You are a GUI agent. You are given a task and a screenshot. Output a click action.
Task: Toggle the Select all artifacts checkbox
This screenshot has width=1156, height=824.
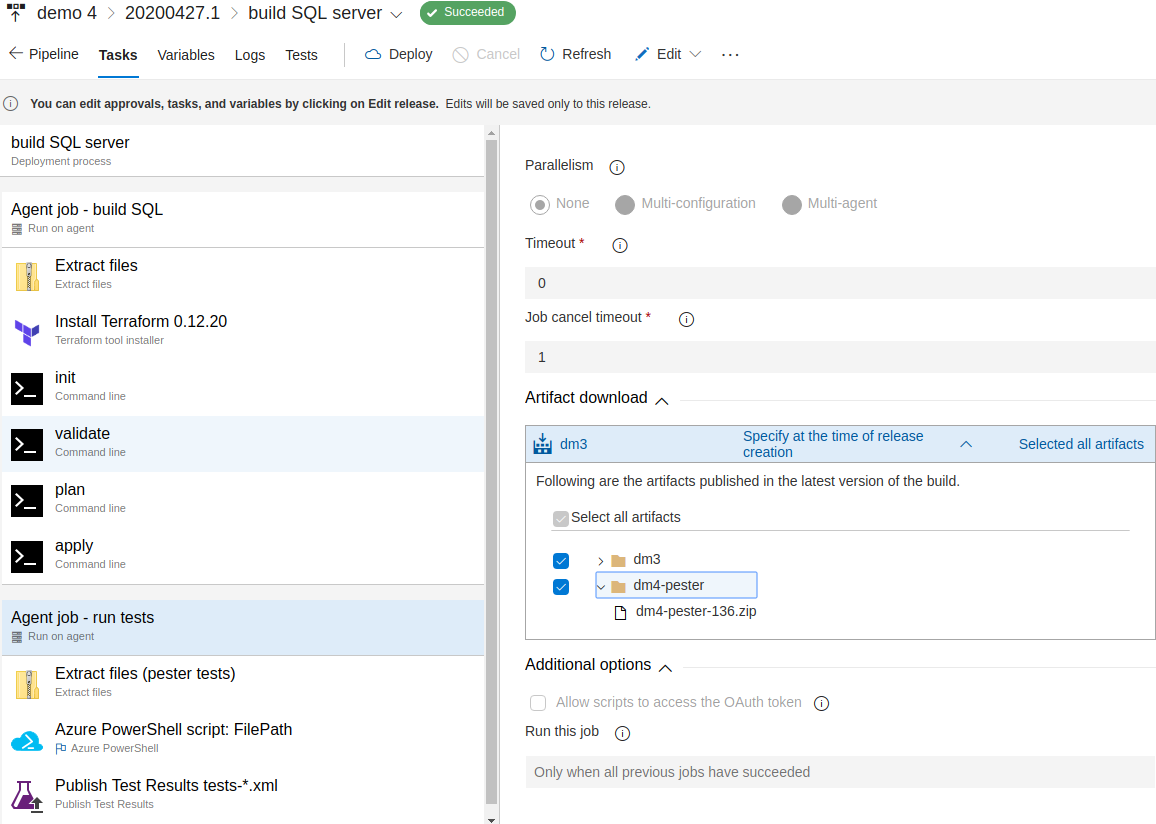(x=561, y=518)
